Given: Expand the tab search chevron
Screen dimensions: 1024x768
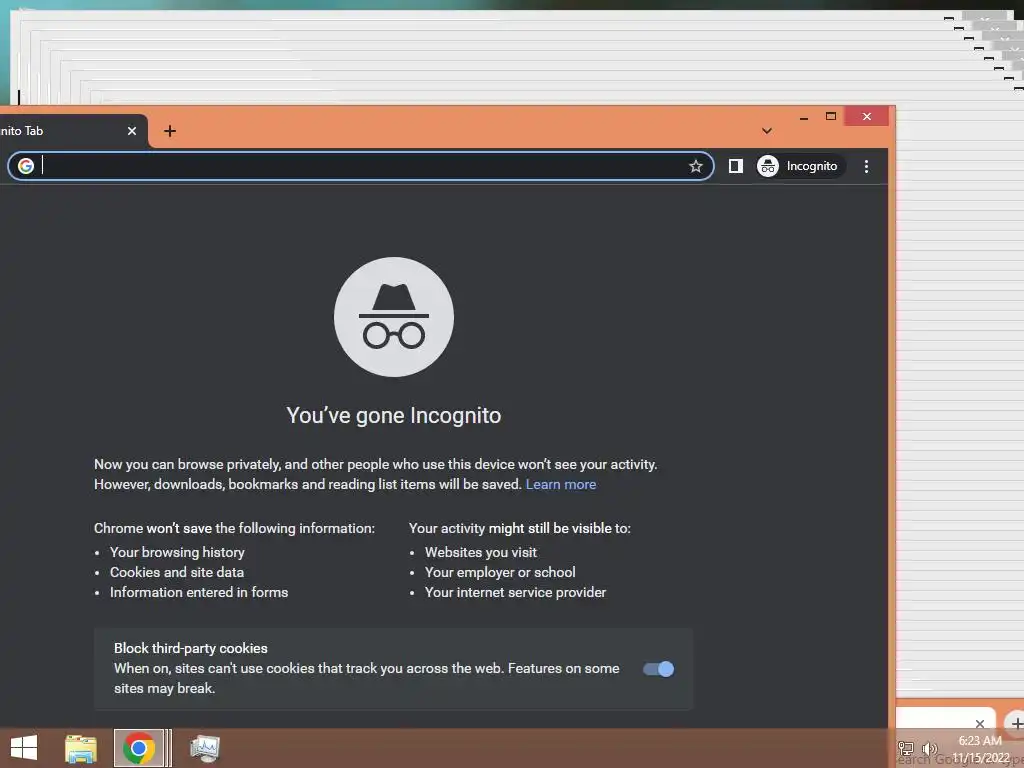Looking at the screenshot, I should point(767,131).
